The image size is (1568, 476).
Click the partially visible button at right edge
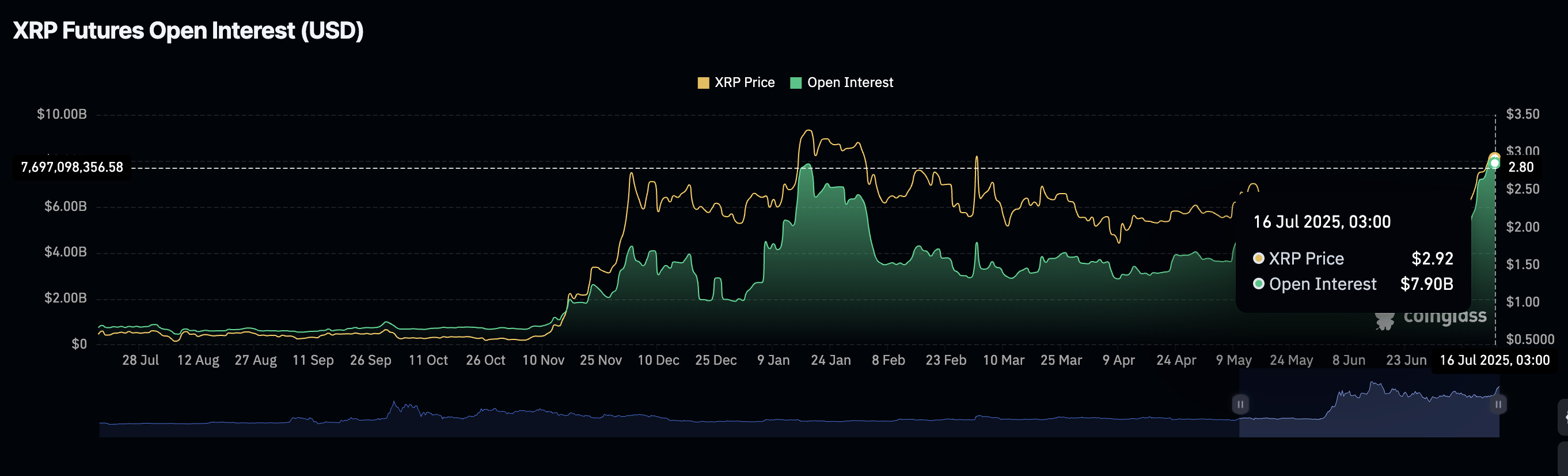1562,417
